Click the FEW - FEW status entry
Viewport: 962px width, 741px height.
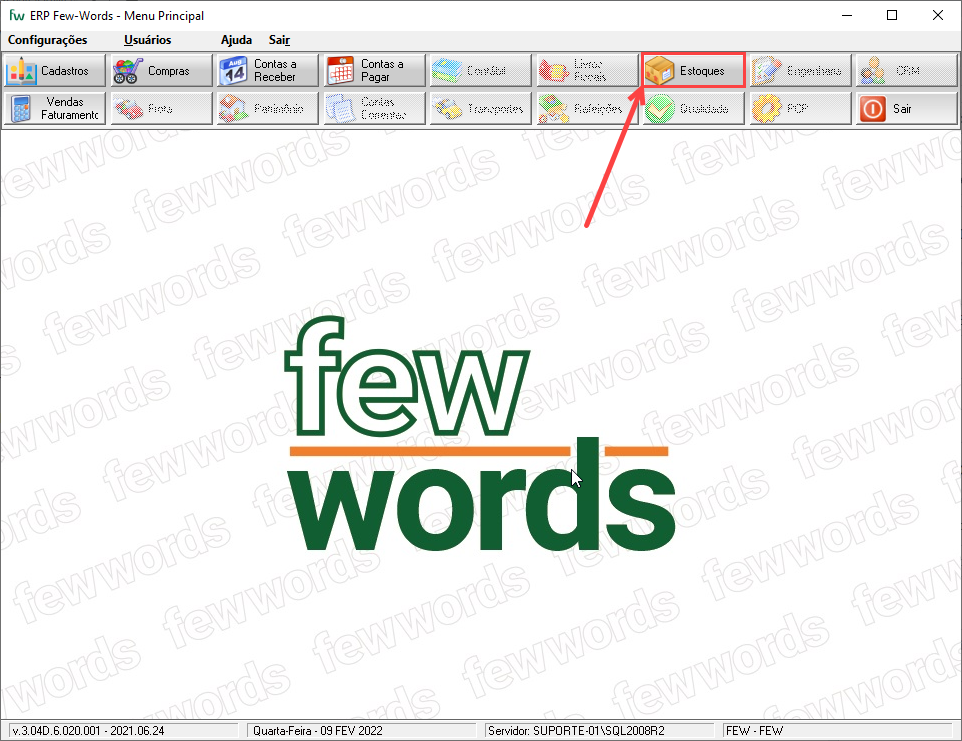(754, 731)
